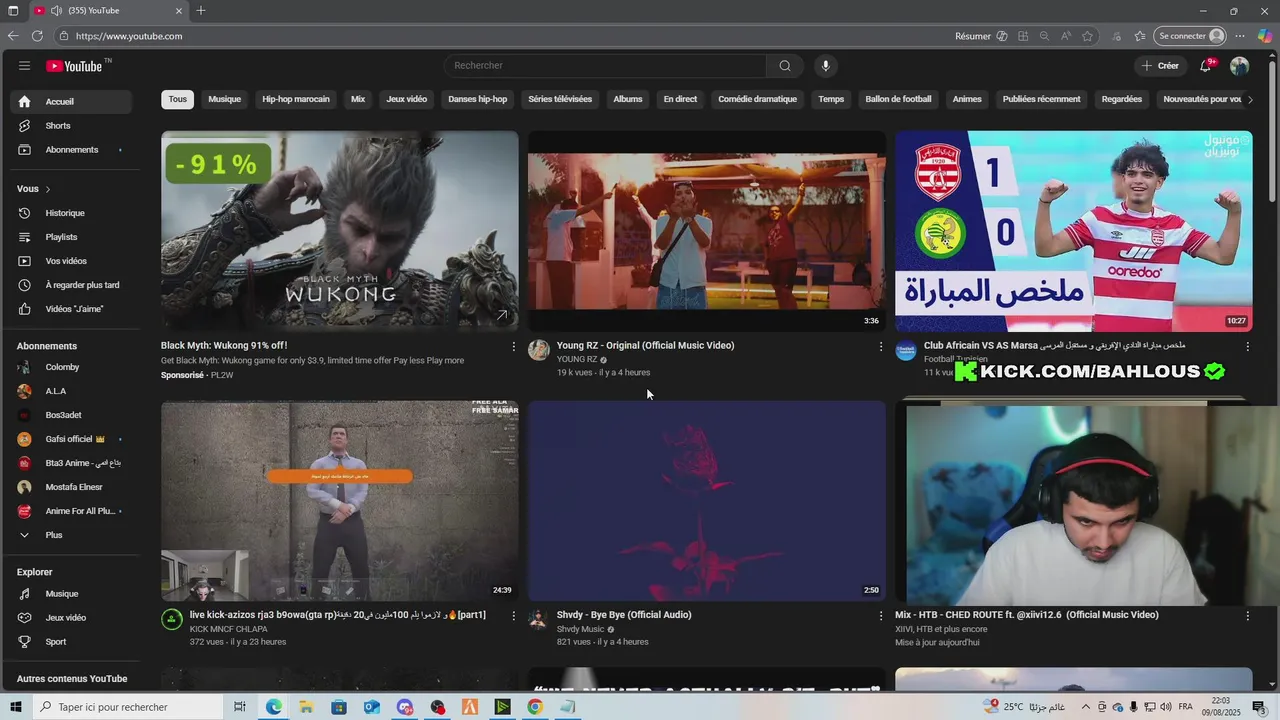Select the Musique filter chip
Image resolution: width=1280 pixels, height=720 pixels.
[x=224, y=99]
